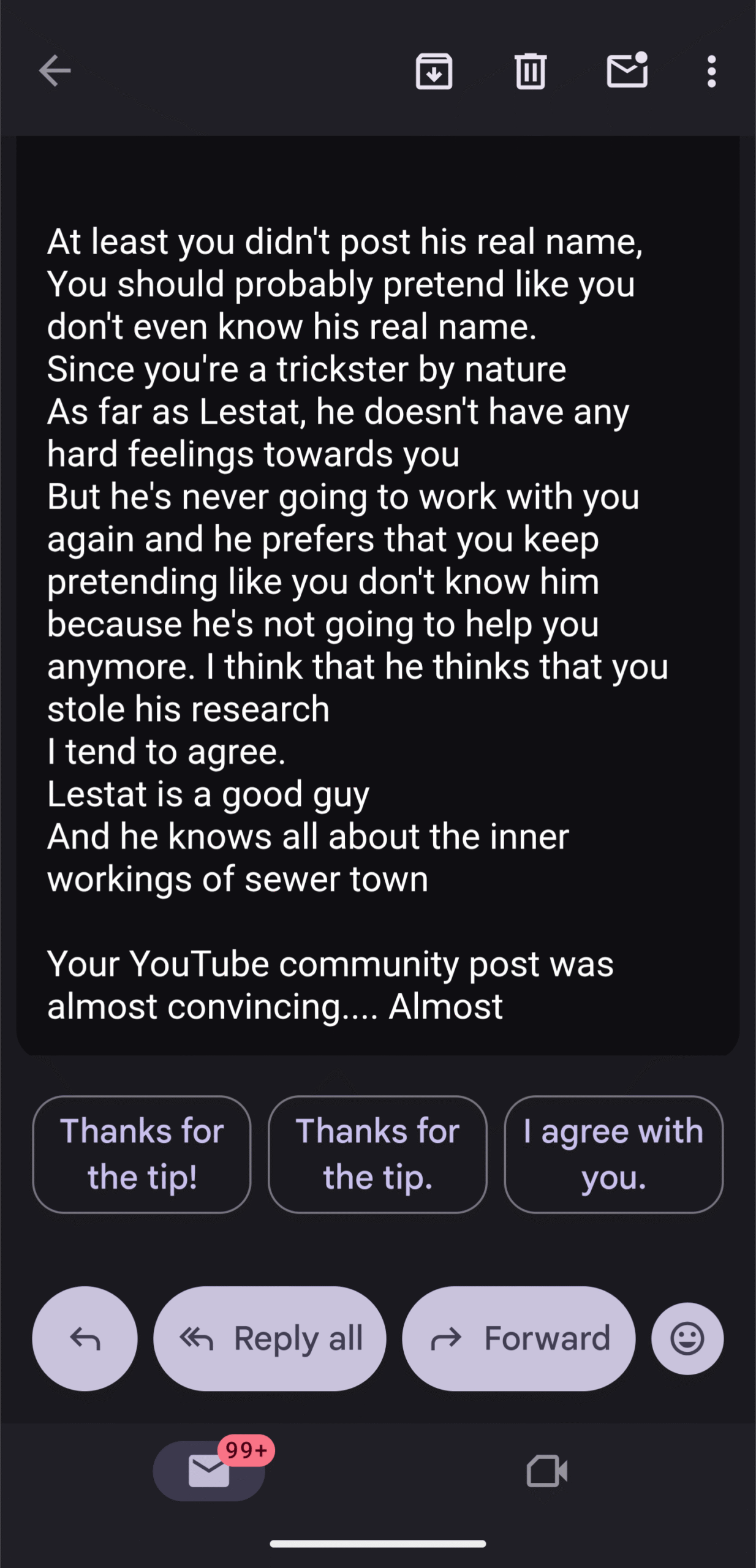Add an emoji reaction with the smiley icon

(x=687, y=1338)
